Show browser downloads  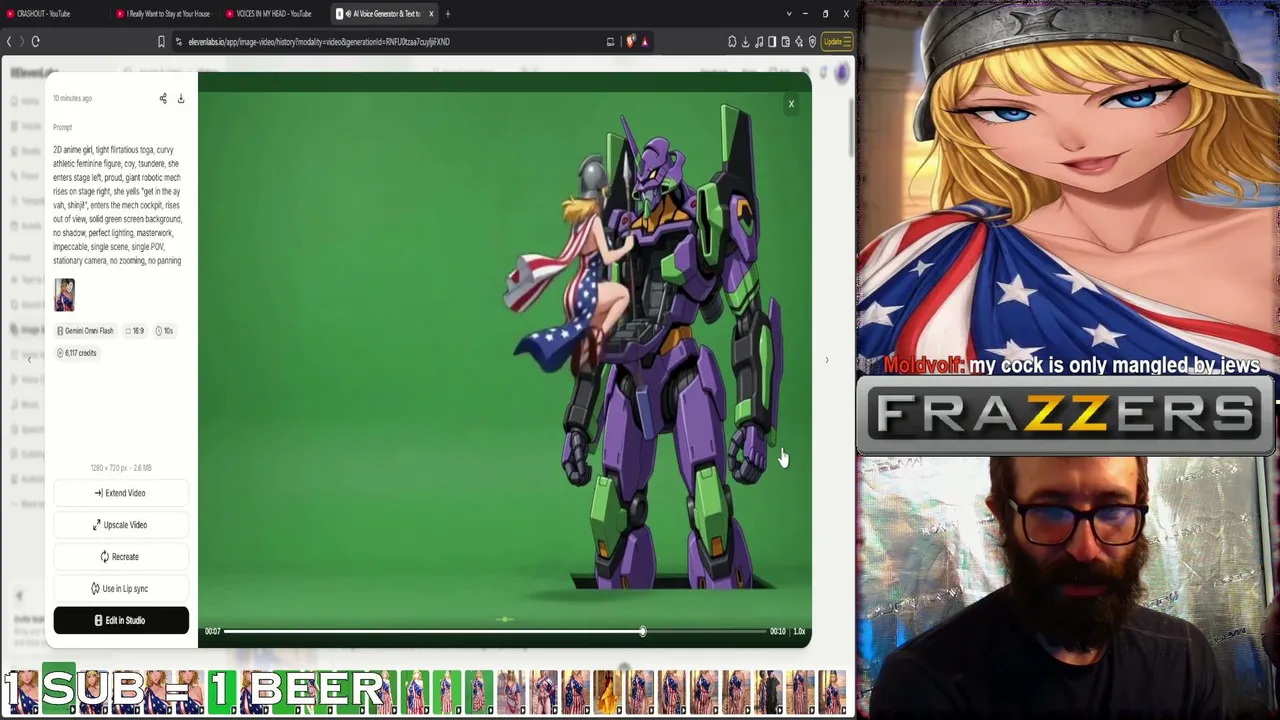pos(746,42)
